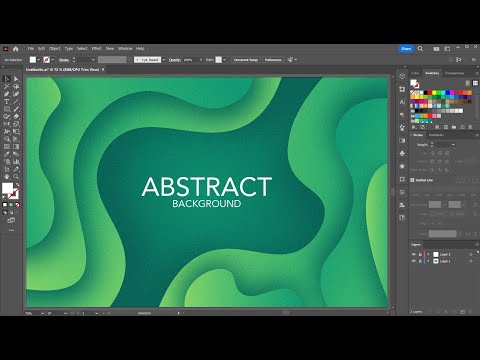Select the Rotate tool
The height and width of the screenshot is (360, 480).
pos(7,124)
